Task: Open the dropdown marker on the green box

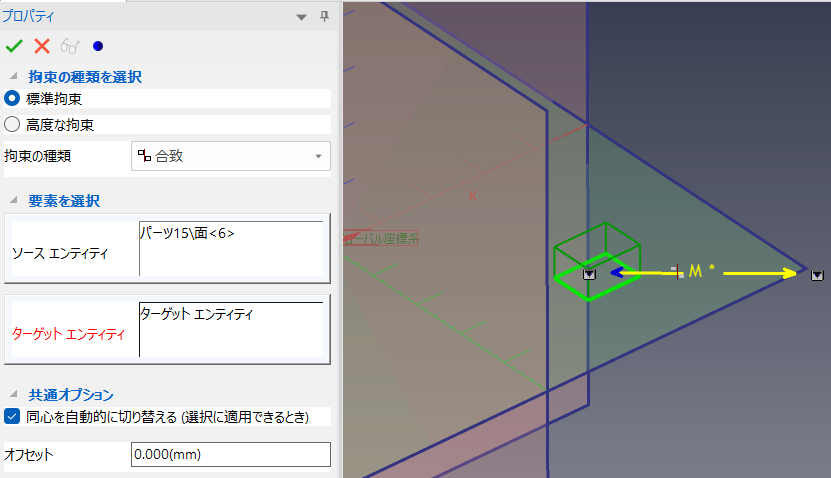Action: tap(589, 273)
